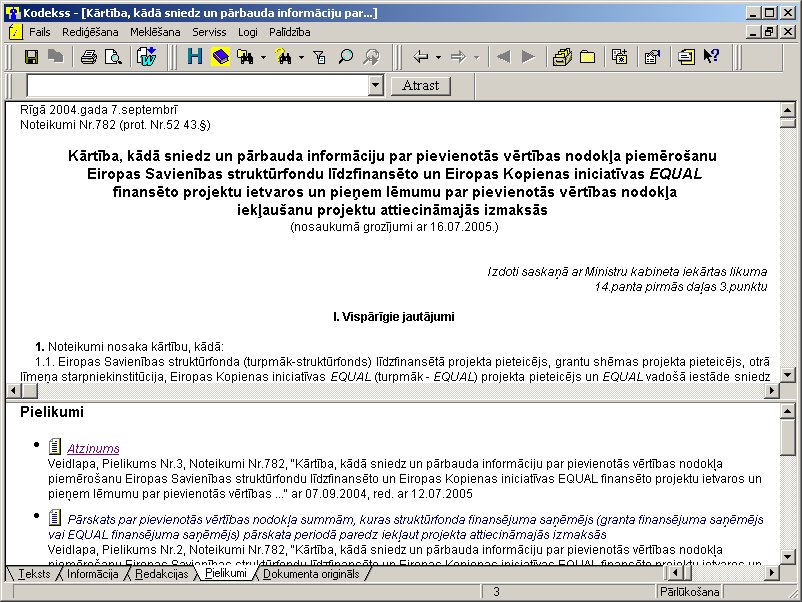The height and width of the screenshot is (602, 802).
Task: Click the document icon beside Pārskats attachment
Action: 55,518
